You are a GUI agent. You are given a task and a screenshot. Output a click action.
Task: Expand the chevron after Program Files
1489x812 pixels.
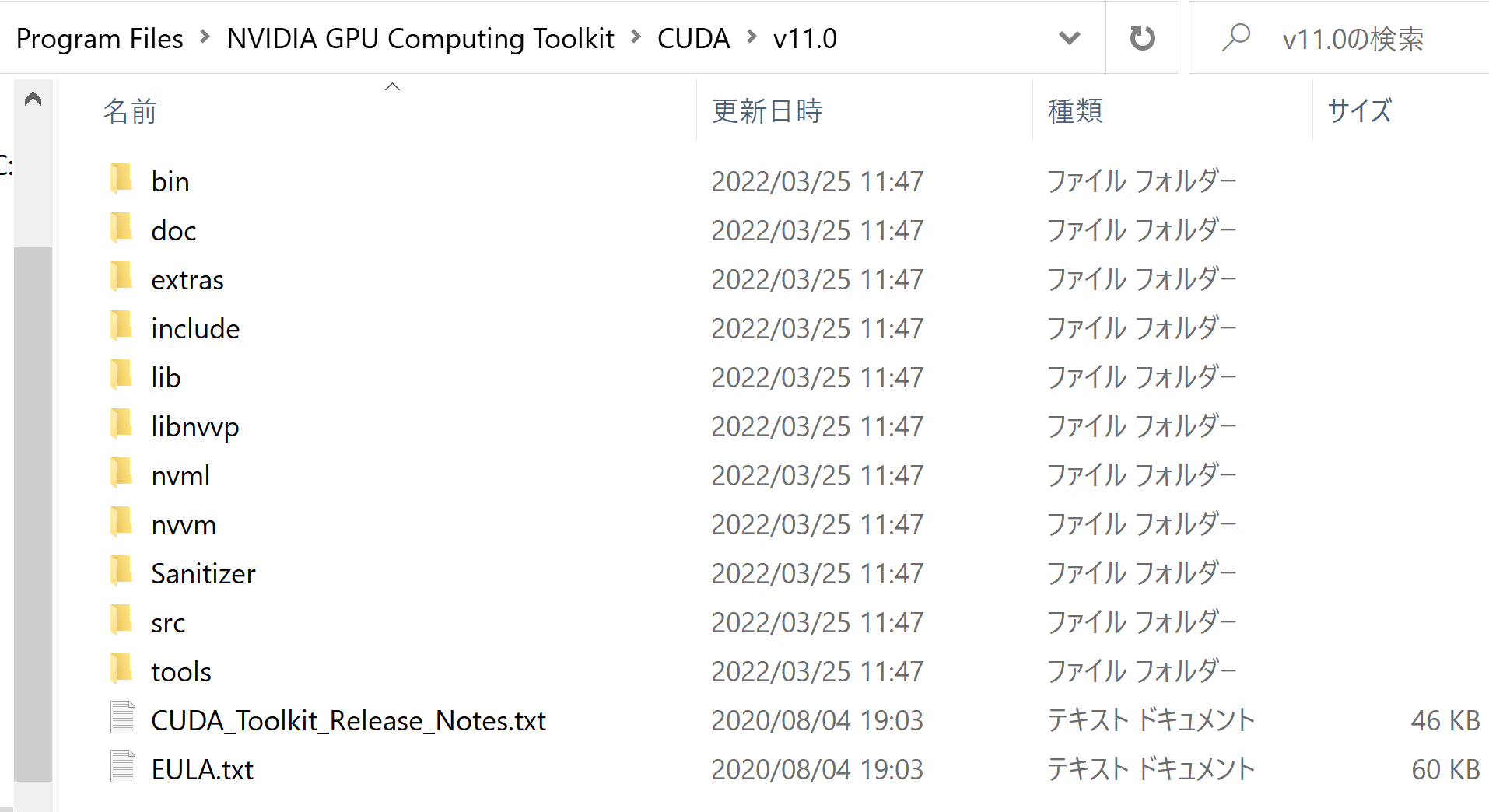(x=205, y=37)
